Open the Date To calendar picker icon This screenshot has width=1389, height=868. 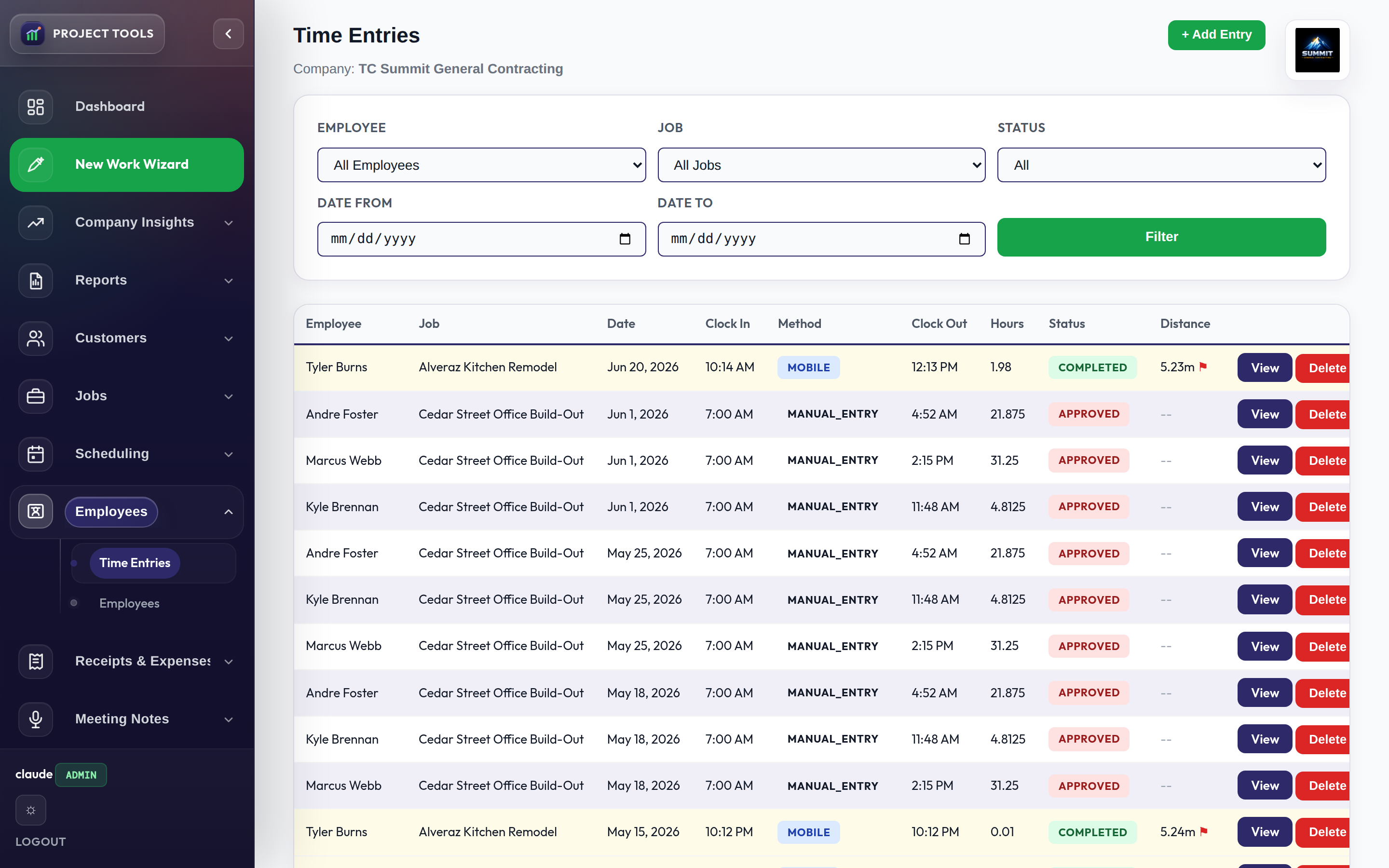point(964,239)
